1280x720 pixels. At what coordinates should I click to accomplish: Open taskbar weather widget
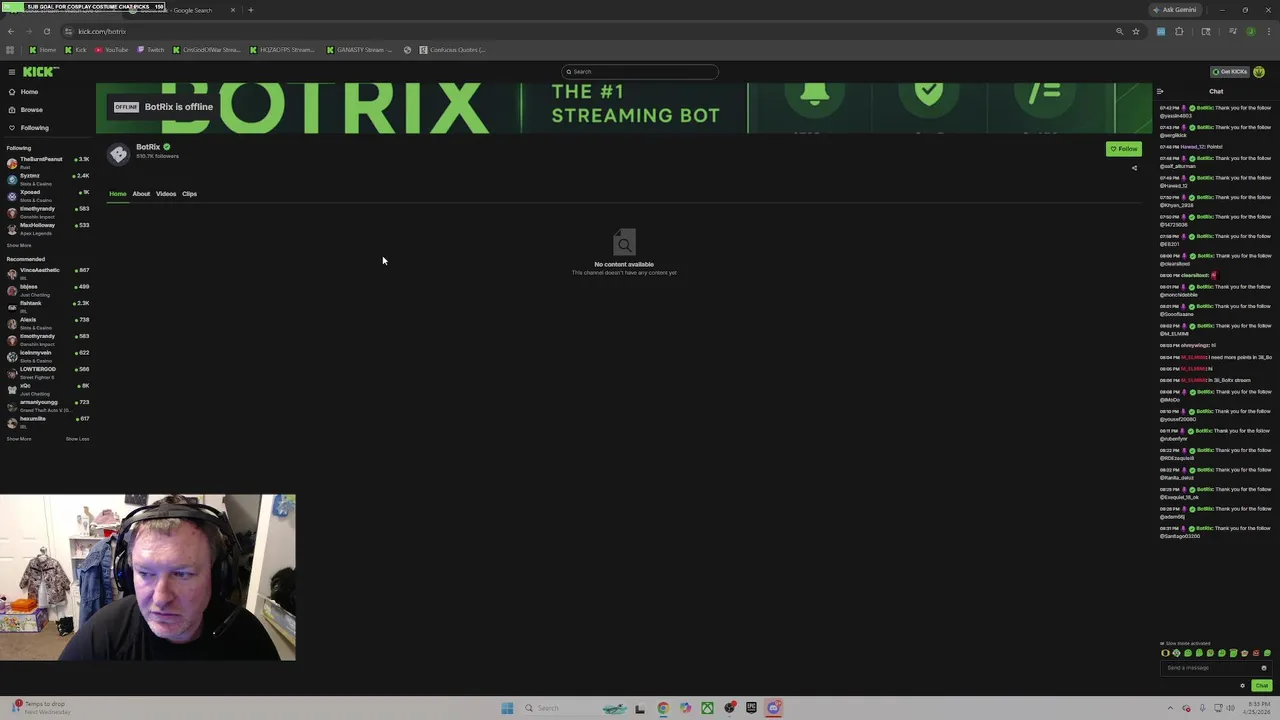(x=40, y=708)
